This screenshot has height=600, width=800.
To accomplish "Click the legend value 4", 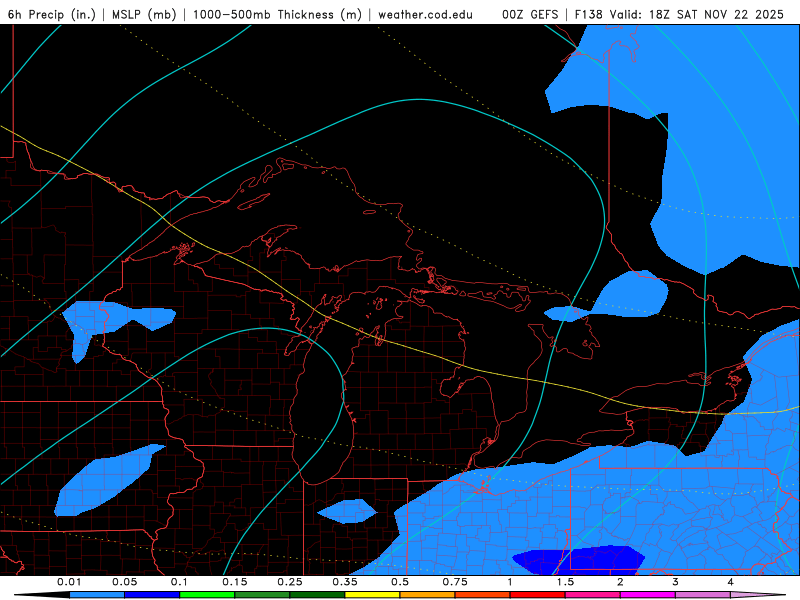I will tap(731, 582).
